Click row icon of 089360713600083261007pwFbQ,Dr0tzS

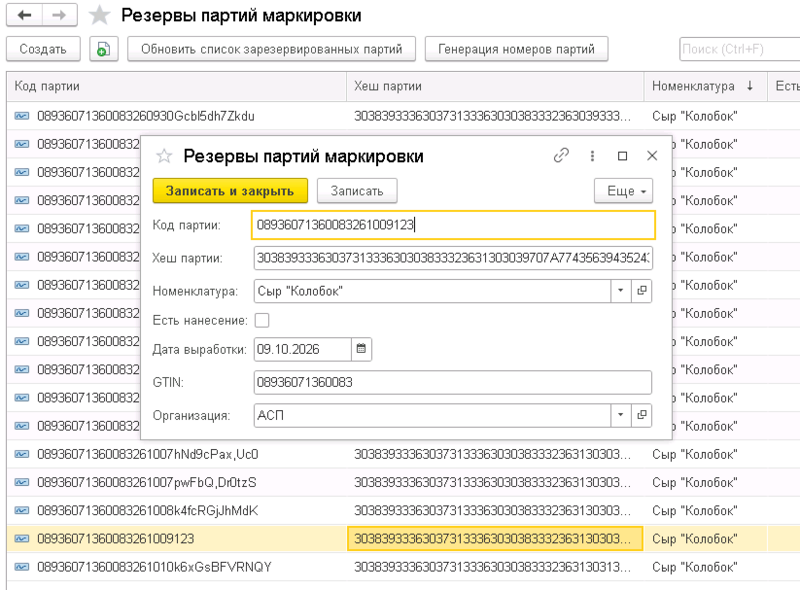click(22, 482)
